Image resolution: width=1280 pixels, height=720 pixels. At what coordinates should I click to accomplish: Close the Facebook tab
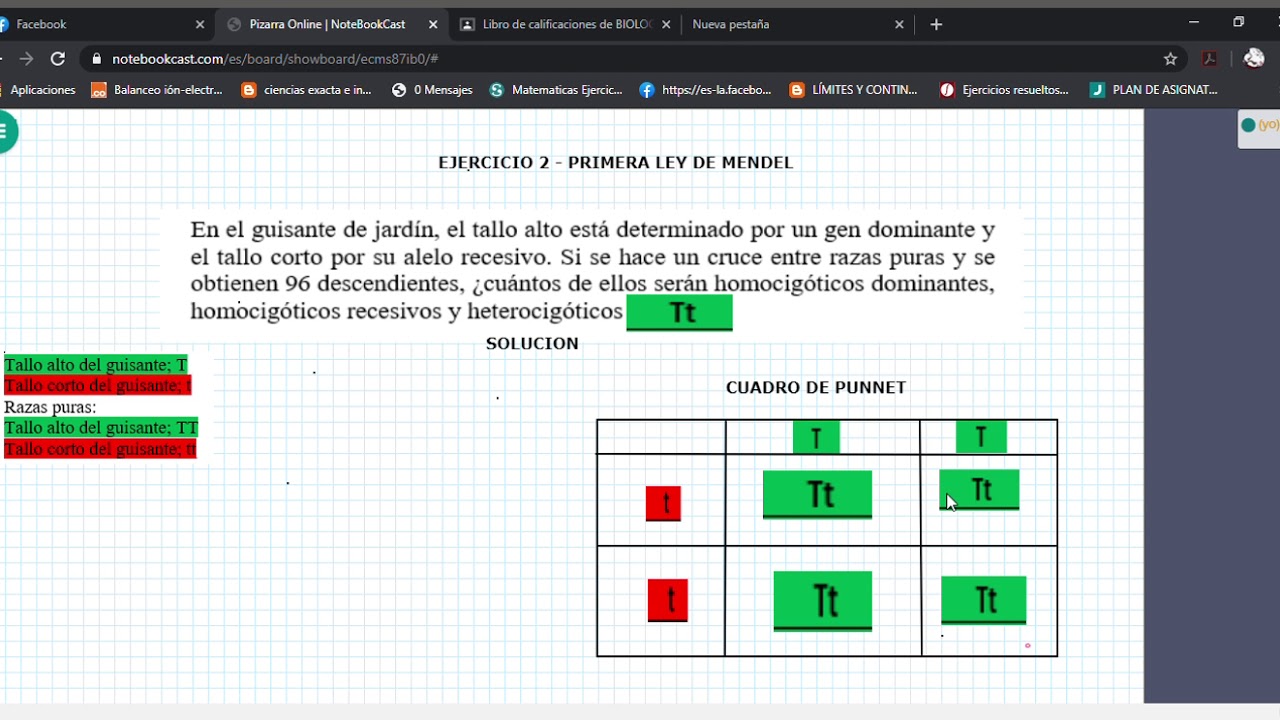[x=200, y=24]
